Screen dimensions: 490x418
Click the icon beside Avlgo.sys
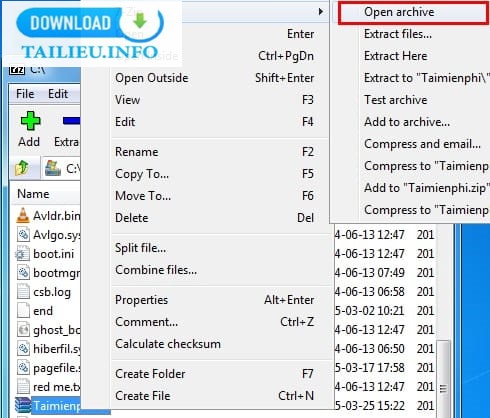23,234
